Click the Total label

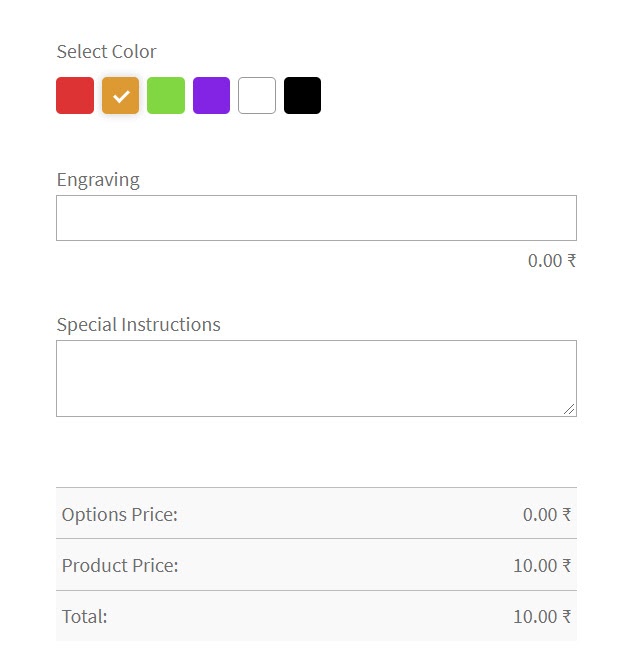(85, 617)
